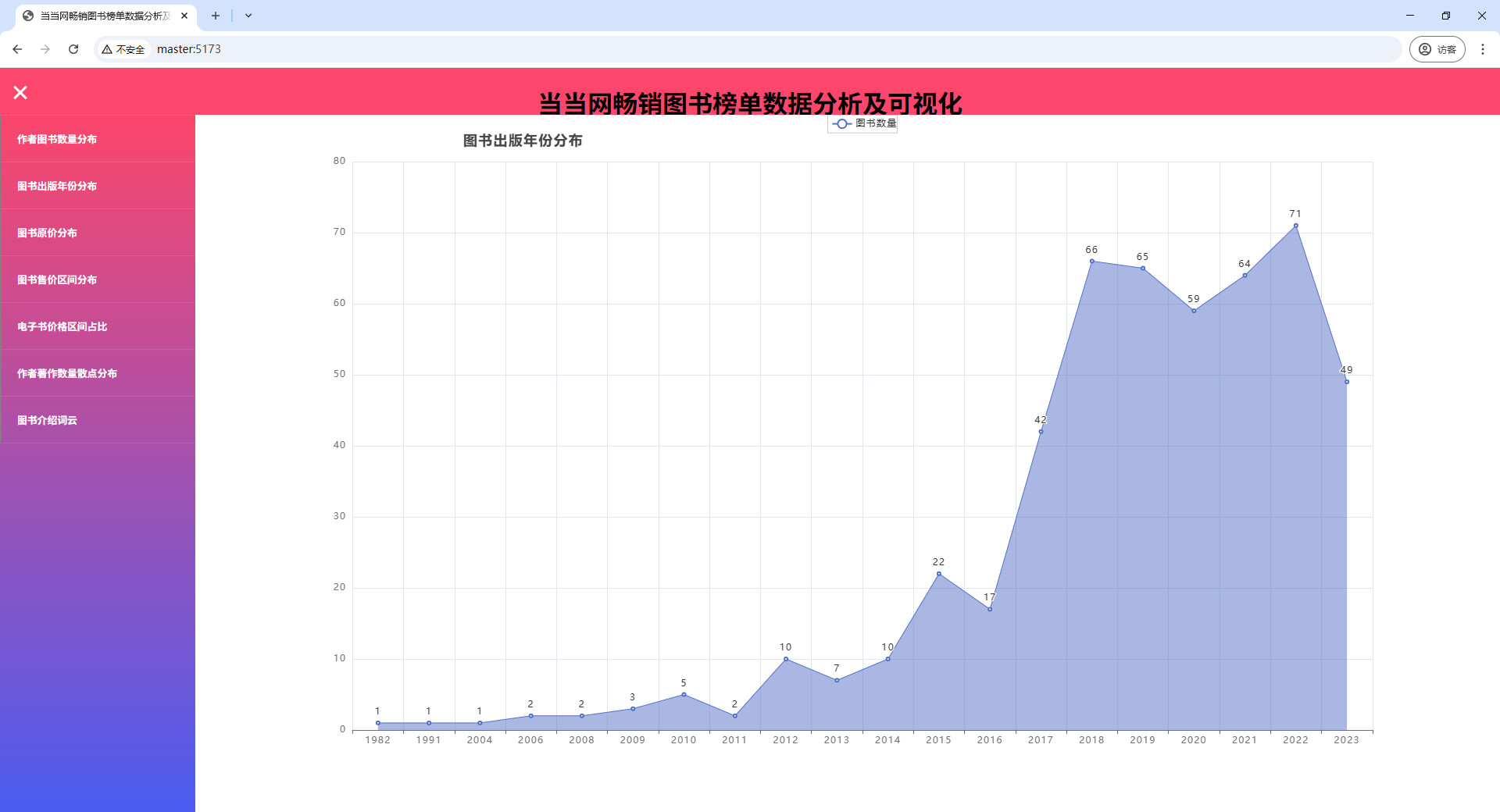
Task: Restore down the browser window
Action: pos(1446,16)
